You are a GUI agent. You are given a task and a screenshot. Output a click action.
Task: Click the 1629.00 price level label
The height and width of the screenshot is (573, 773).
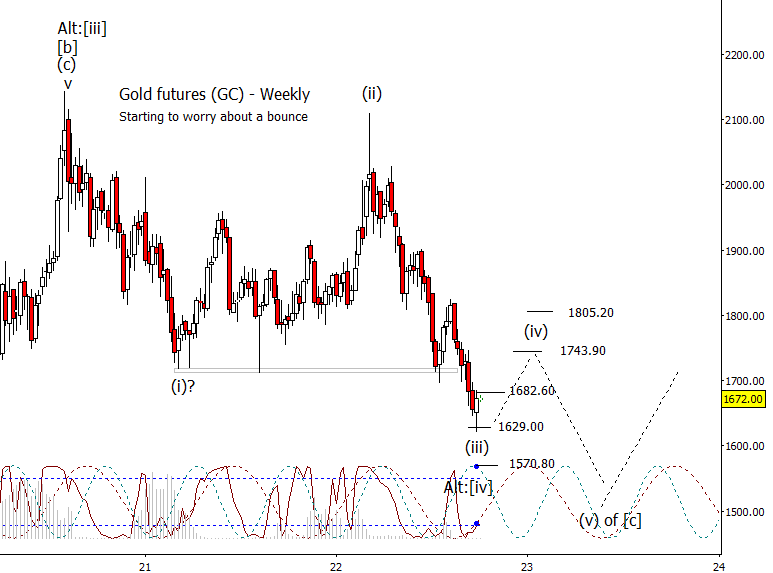pyautogui.click(x=521, y=427)
